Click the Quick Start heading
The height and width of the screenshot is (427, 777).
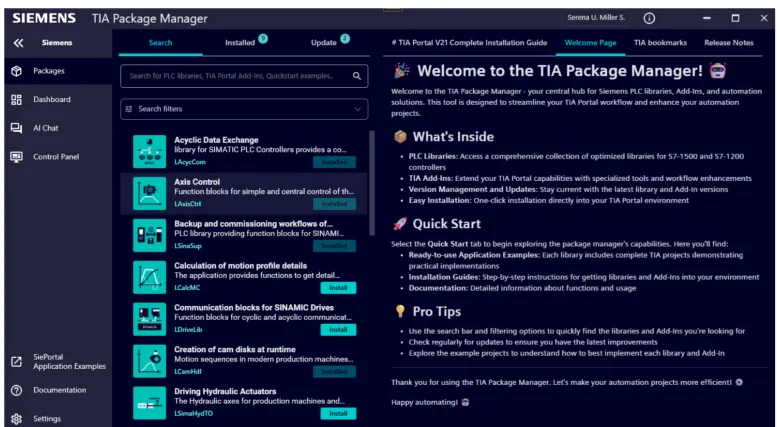446,224
